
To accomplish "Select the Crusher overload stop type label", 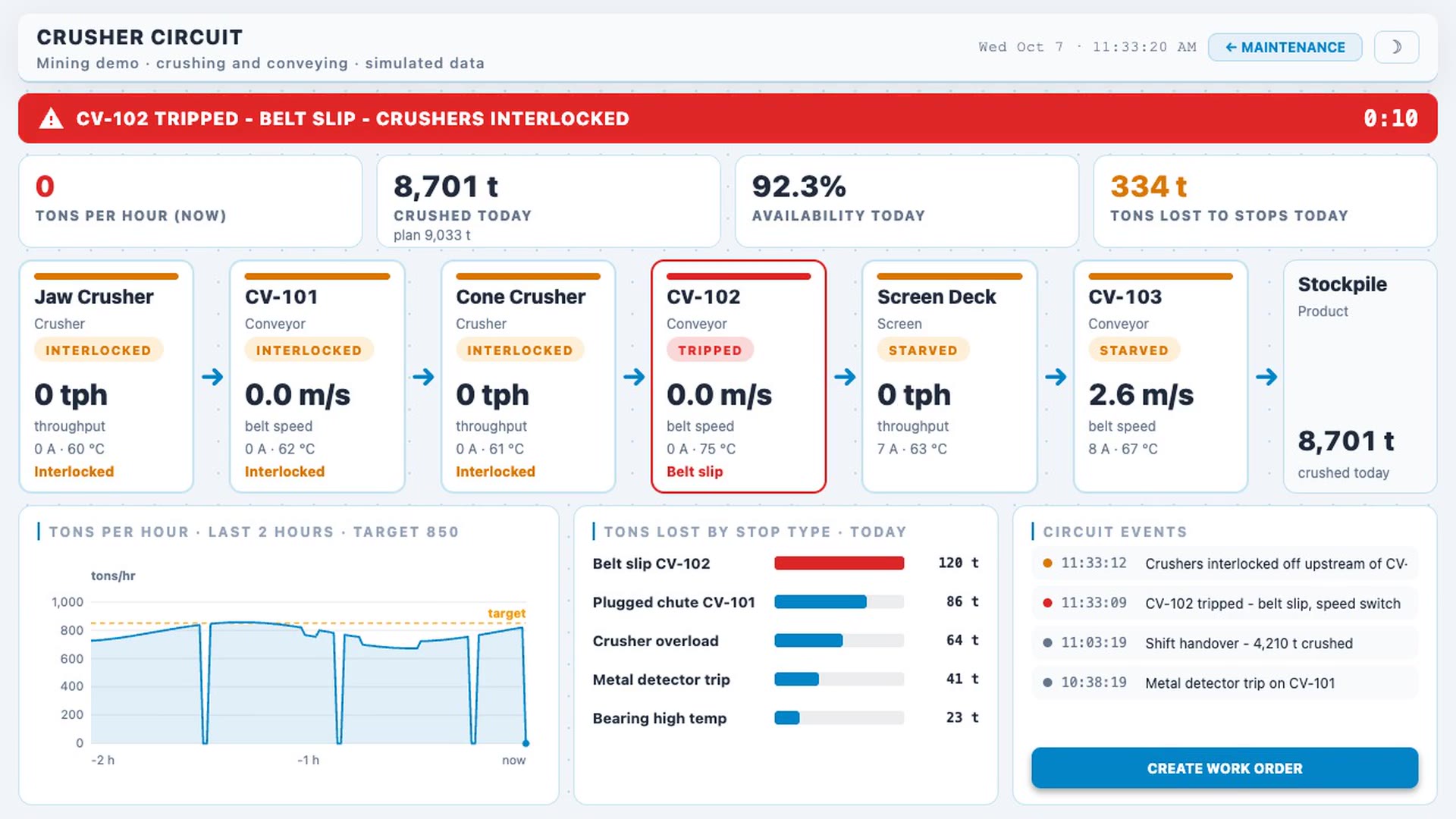I will click(655, 641).
